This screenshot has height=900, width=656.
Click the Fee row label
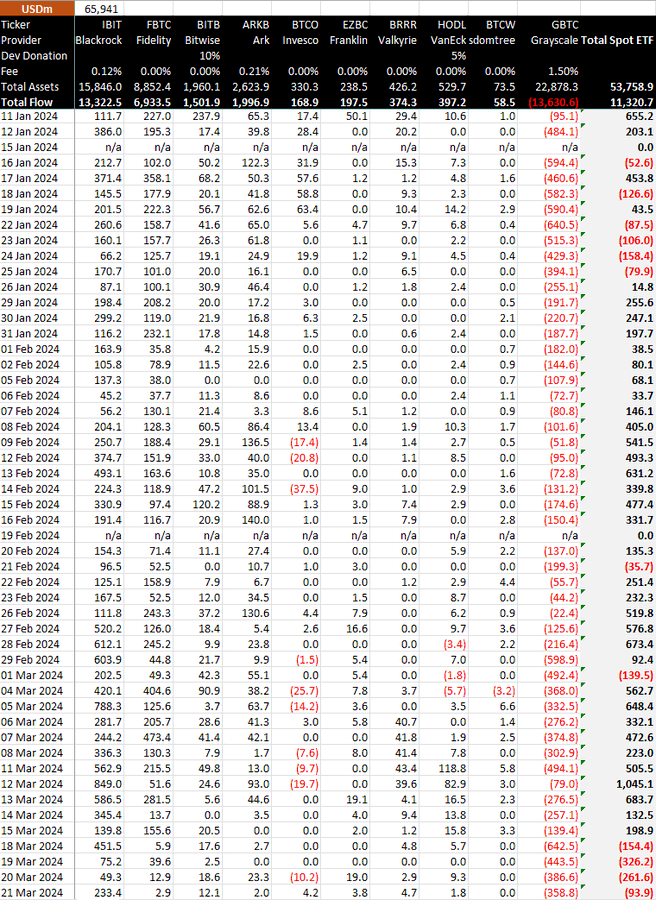9,71
